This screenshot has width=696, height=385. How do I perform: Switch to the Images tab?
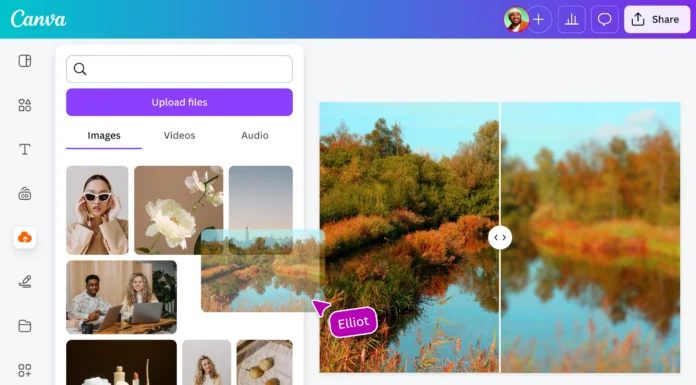point(104,135)
